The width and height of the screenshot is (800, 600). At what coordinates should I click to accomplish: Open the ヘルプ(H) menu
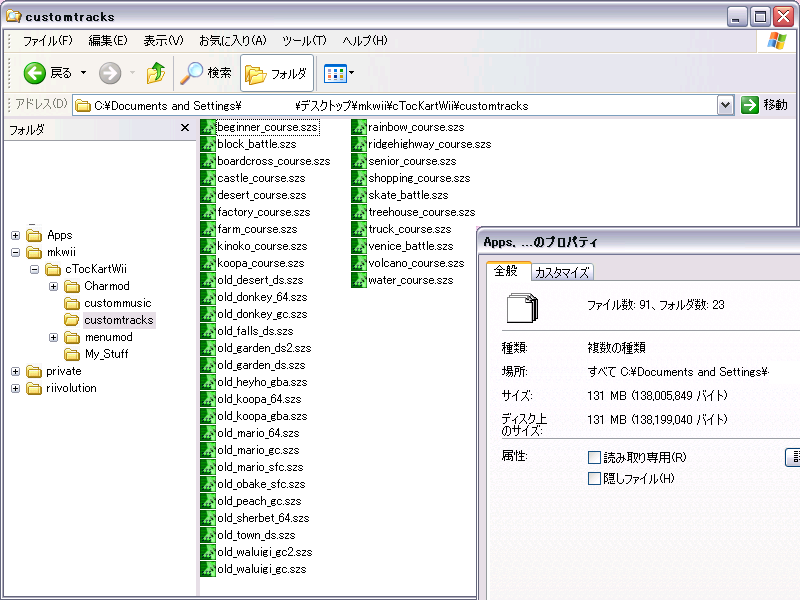365,41
